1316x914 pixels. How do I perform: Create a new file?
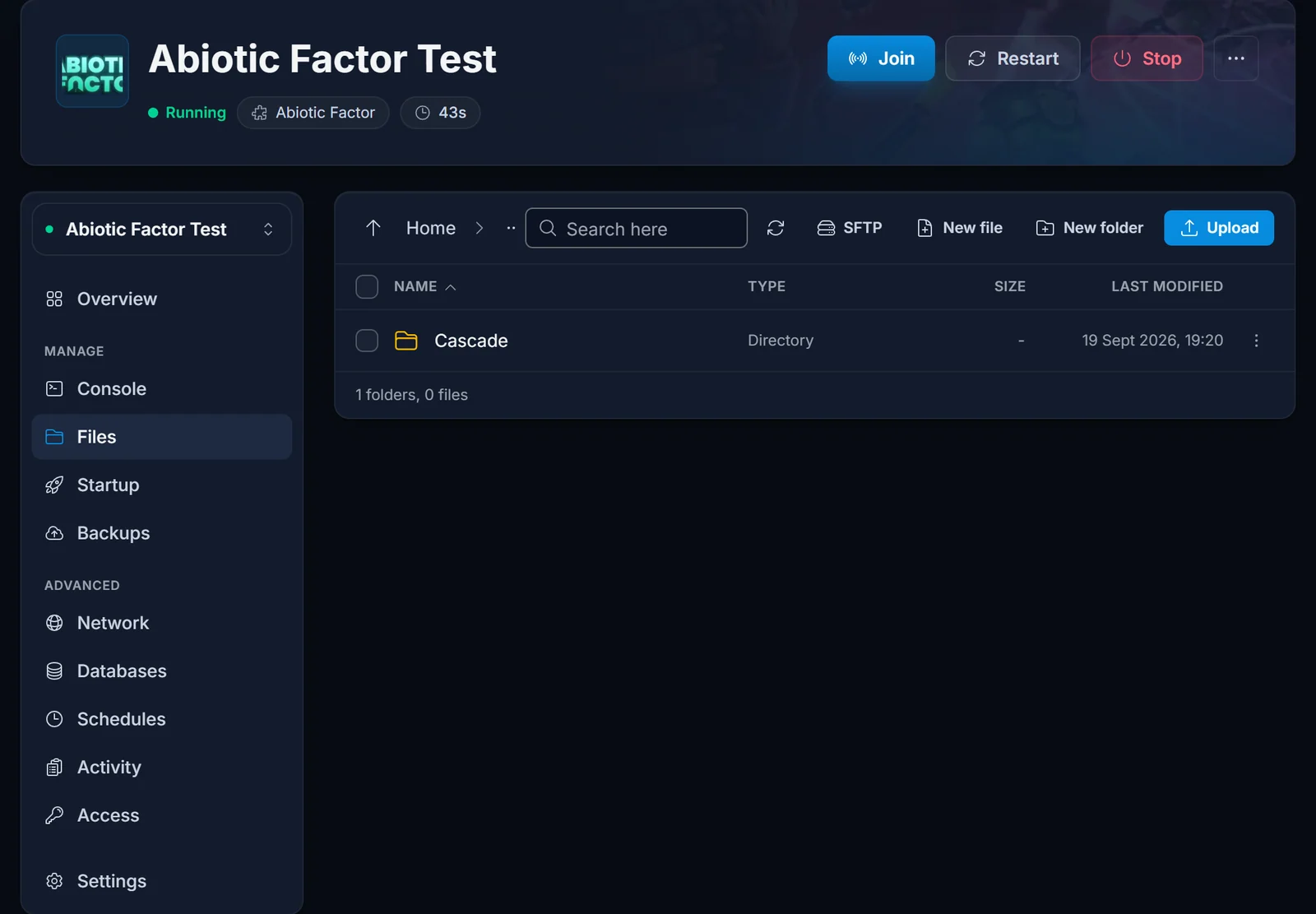coord(960,228)
